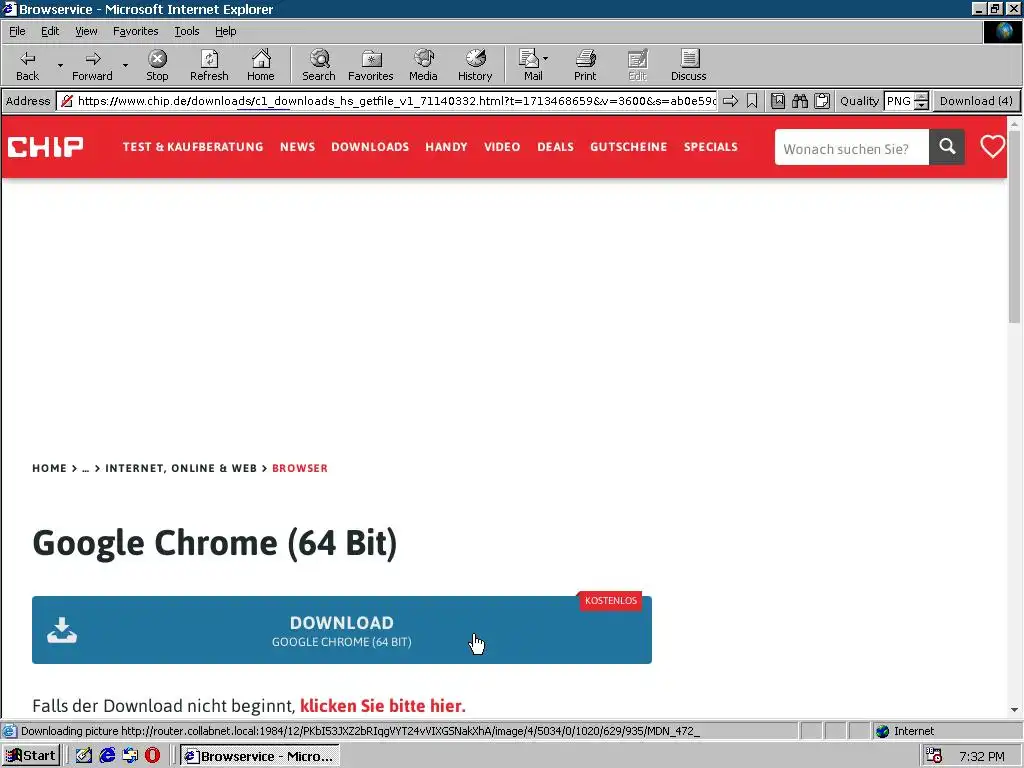The height and width of the screenshot is (768, 1024).
Task: Click the 'Wonach suchen Sie?' search field
Action: [x=852, y=147]
